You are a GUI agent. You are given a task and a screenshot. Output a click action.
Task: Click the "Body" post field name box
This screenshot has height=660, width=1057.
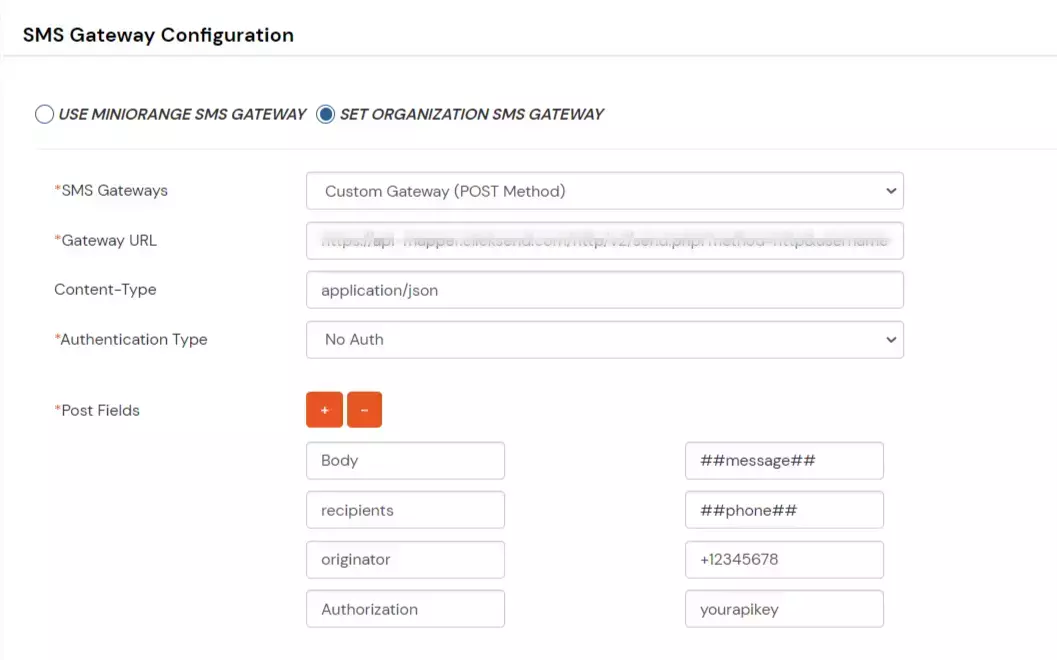(405, 460)
